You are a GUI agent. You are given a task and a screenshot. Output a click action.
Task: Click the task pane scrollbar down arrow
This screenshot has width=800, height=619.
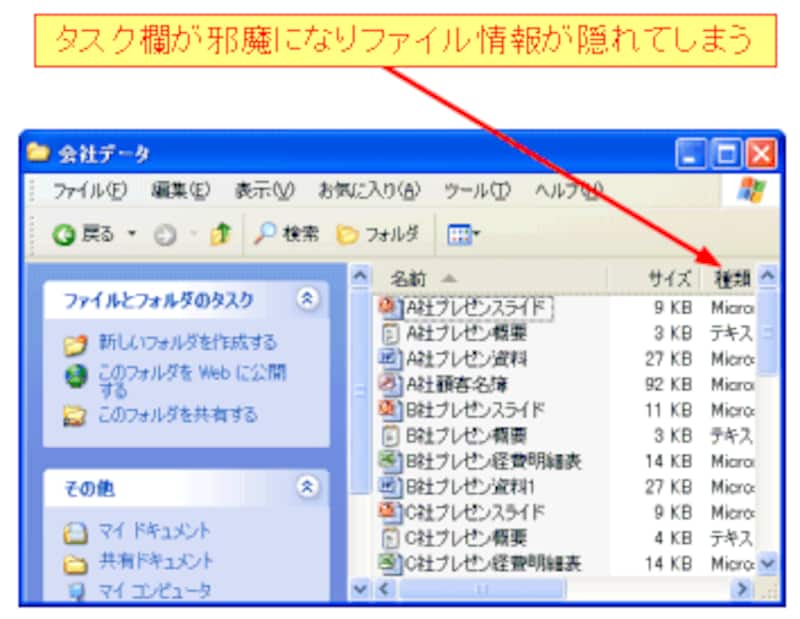[x=360, y=589]
